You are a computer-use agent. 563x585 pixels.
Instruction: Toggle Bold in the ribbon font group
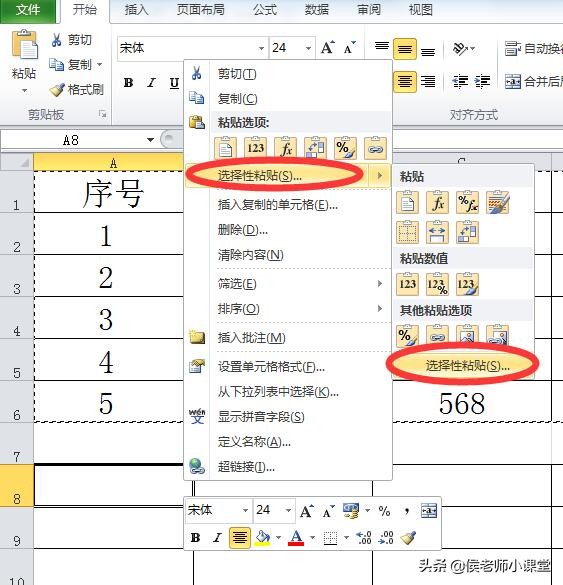[x=129, y=82]
